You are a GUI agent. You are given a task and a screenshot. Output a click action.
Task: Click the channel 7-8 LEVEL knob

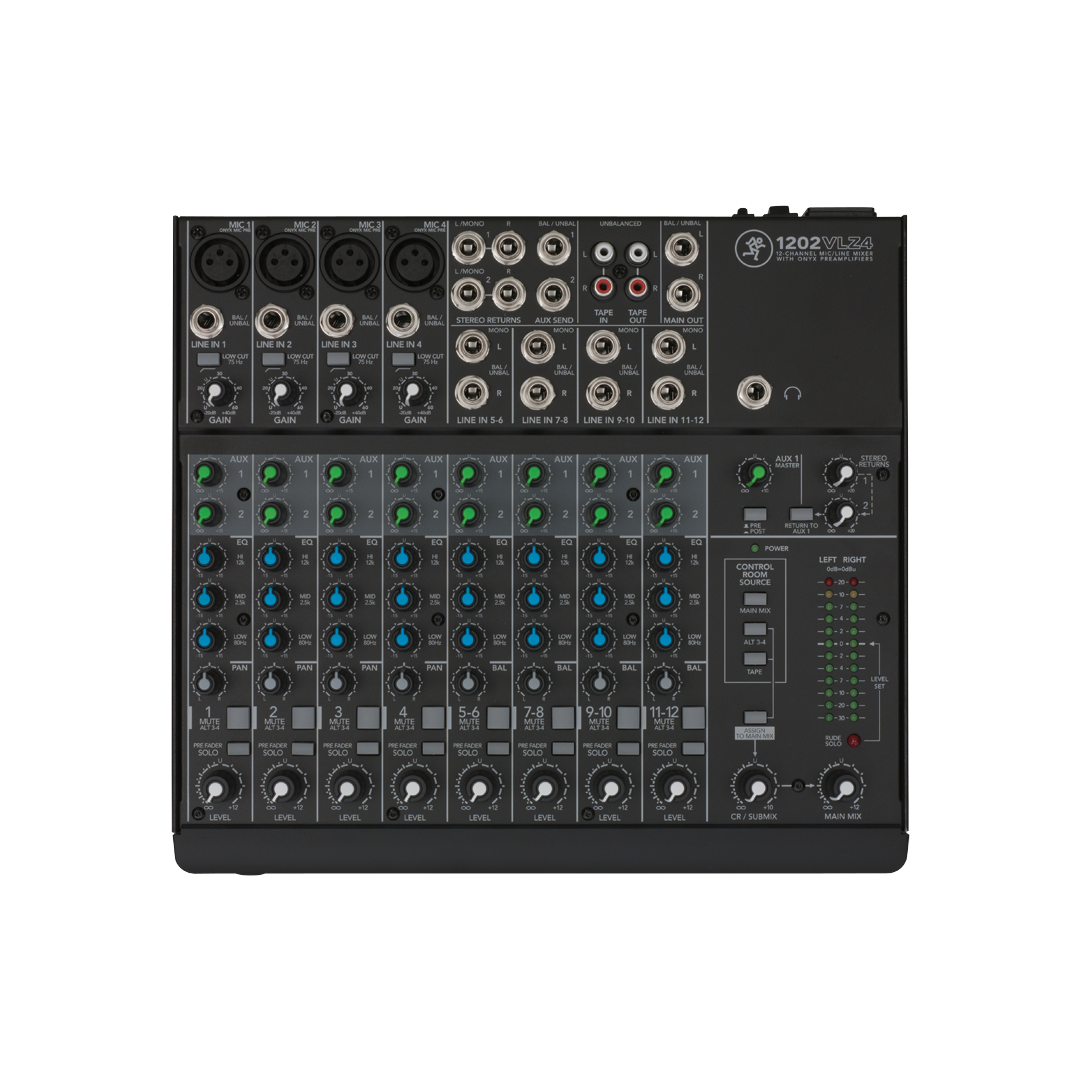point(541,788)
